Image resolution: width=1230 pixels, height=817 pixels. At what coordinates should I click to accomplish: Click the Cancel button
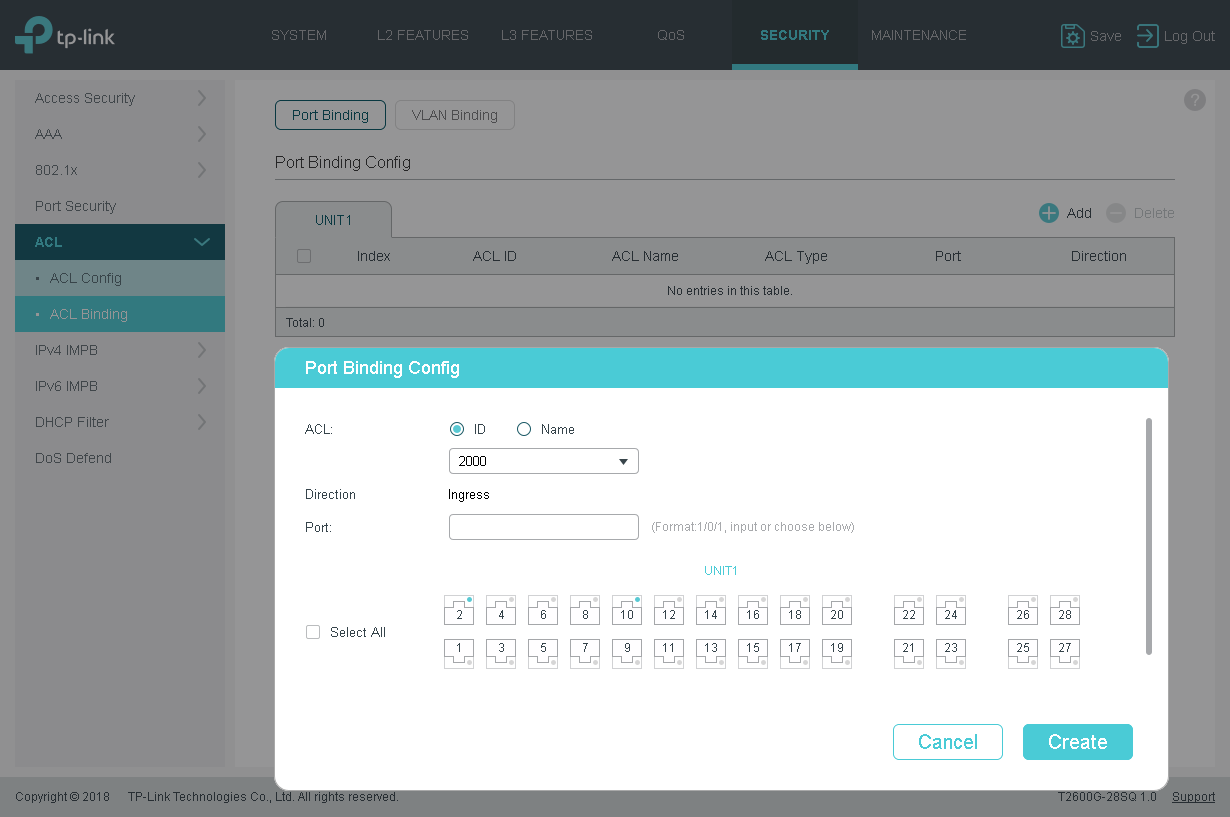948,742
